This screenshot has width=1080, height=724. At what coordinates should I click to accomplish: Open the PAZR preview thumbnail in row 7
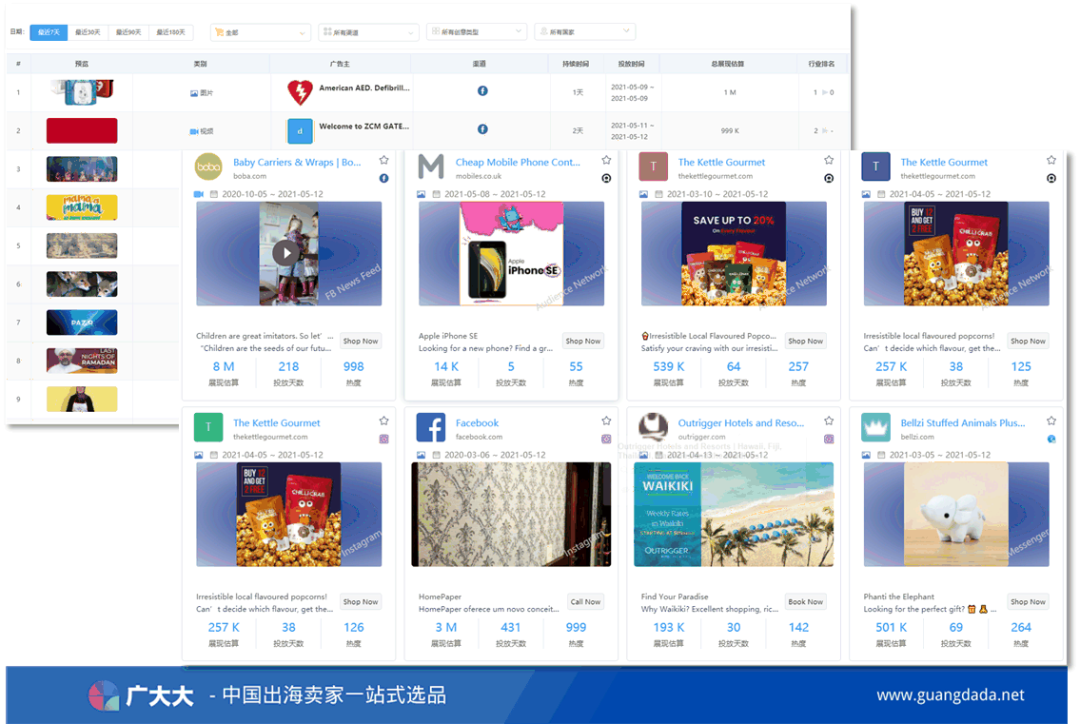(x=82, y=322)
